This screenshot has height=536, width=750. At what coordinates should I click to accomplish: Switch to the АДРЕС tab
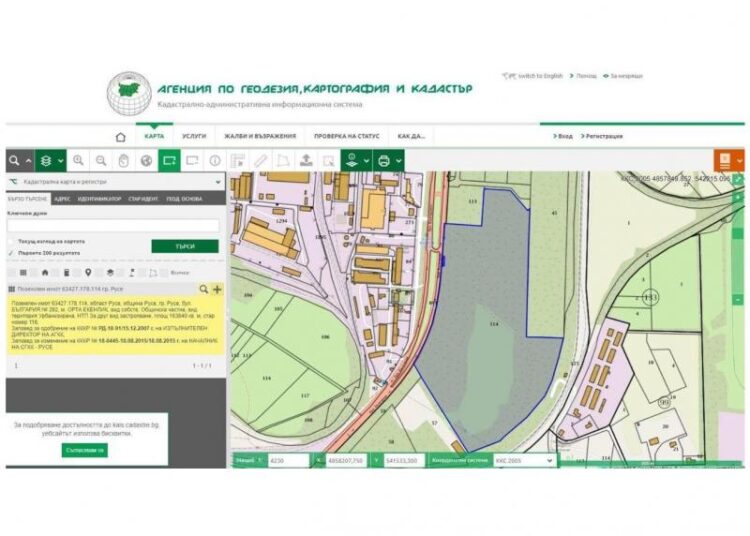click(62, 198)
